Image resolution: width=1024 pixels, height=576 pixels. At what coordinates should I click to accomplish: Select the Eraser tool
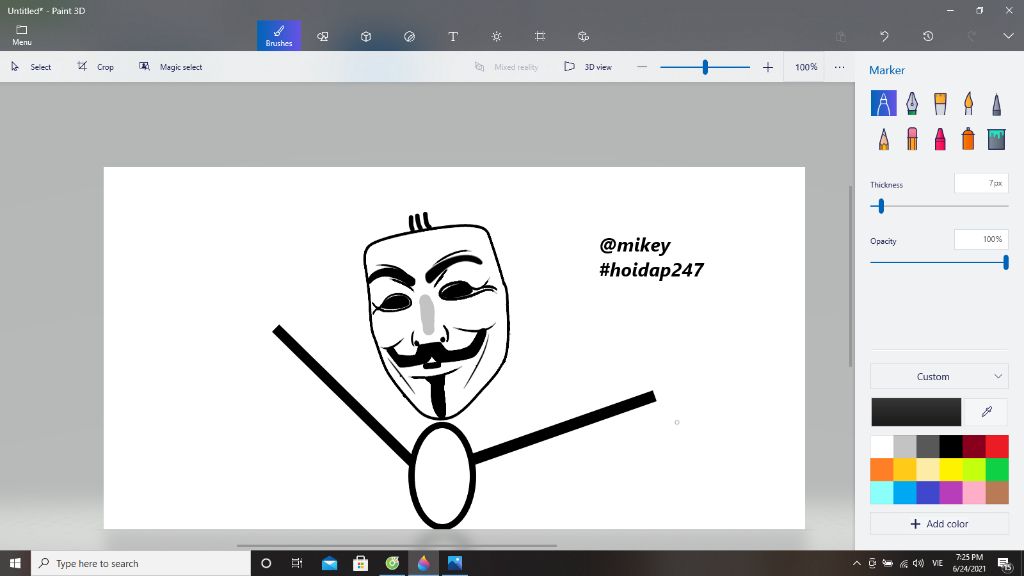[x=912, y=138]
